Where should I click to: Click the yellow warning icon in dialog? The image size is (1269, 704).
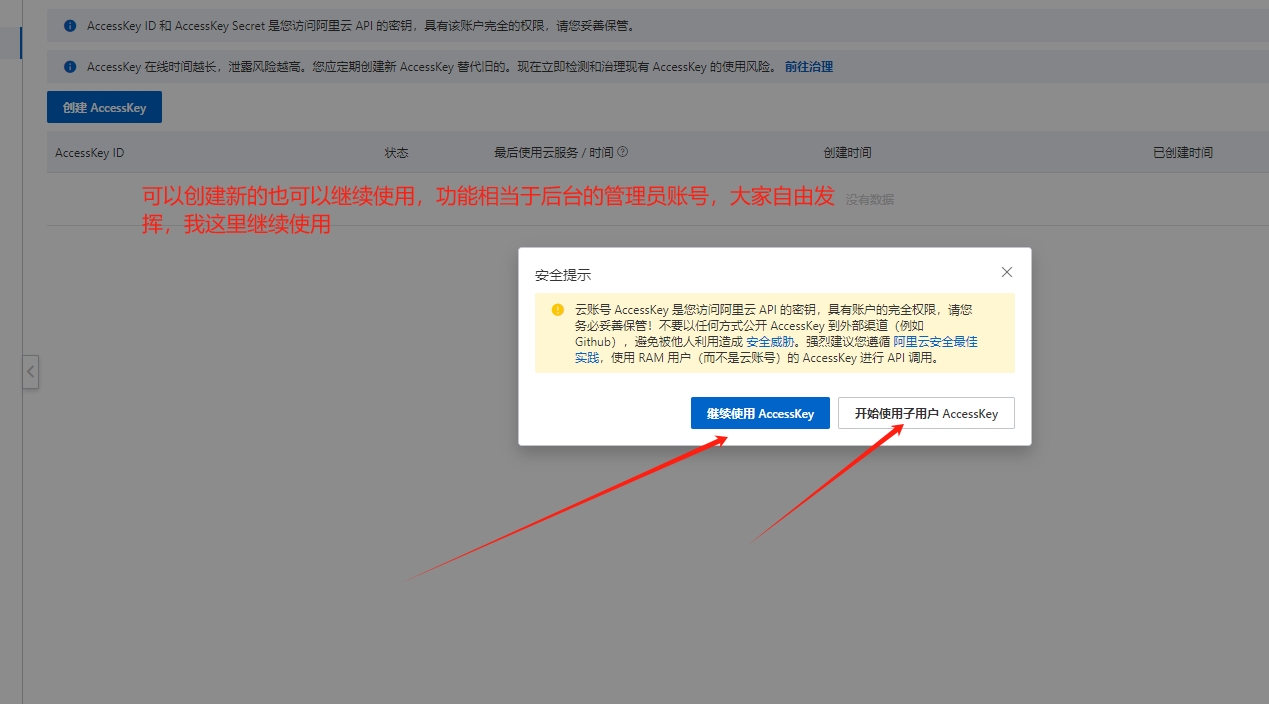[x=558, y=310]
